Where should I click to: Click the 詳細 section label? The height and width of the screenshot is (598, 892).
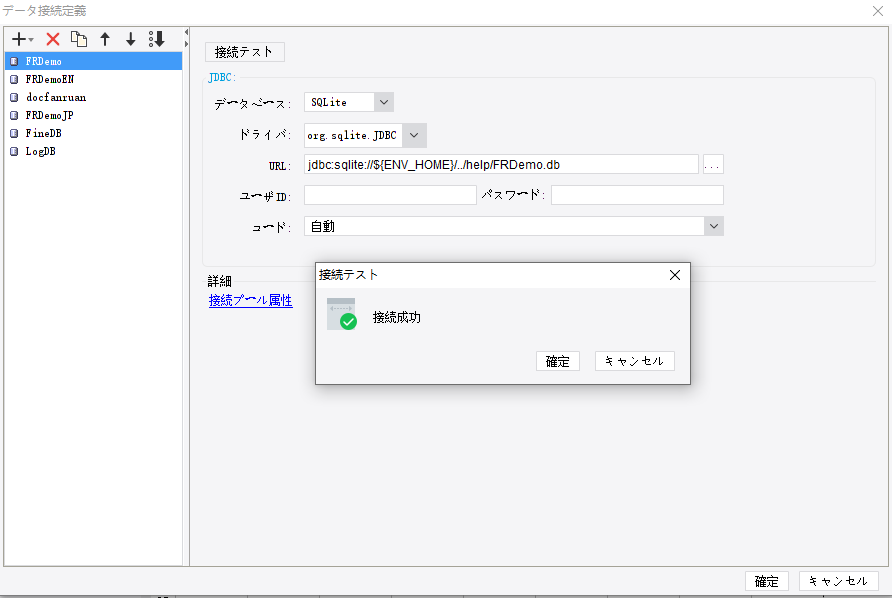[x=220, y=281]
